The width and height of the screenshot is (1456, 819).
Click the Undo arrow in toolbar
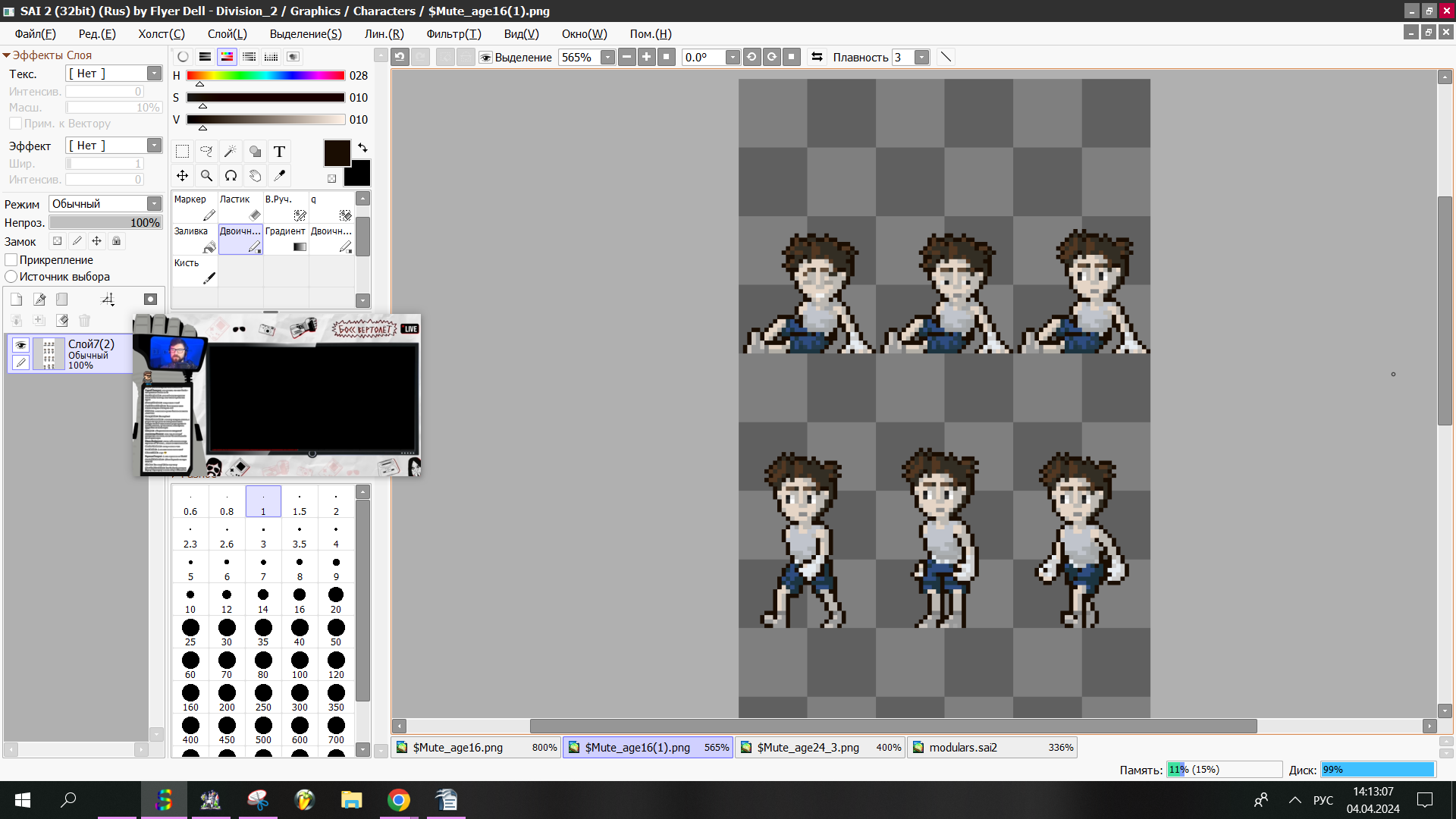(x=400, y=57)
